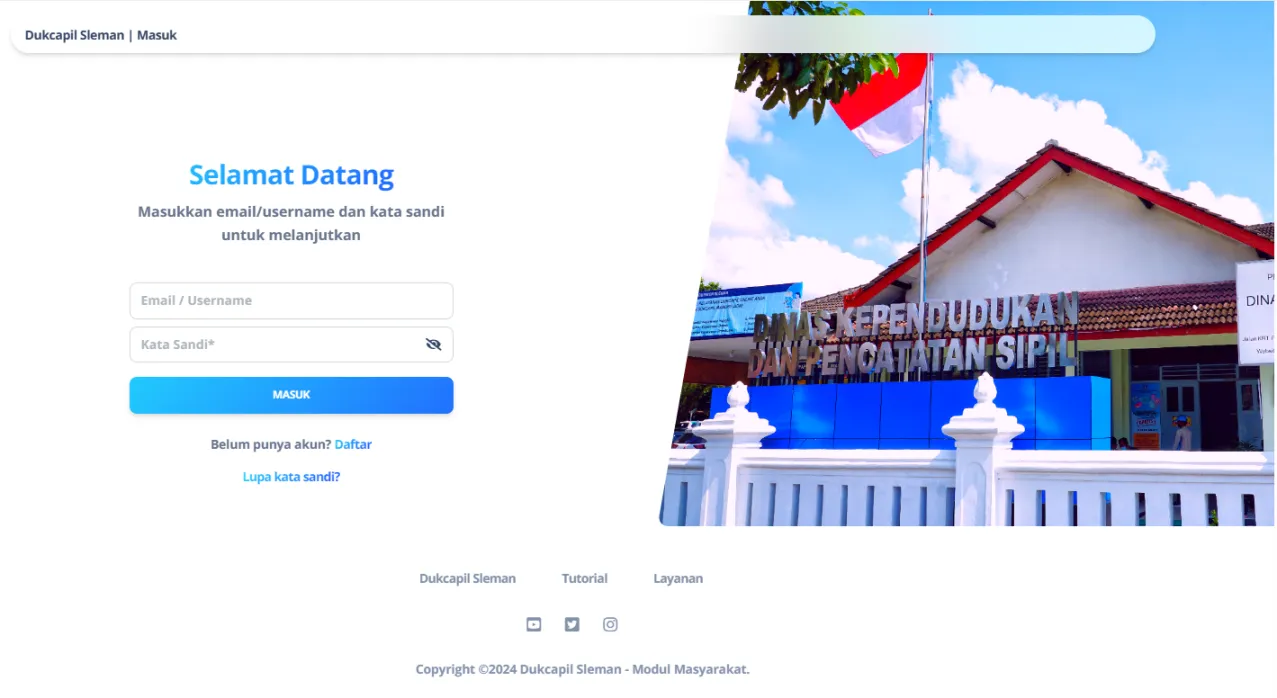Viewport: 1277px width, 698px height.
Task: Toggle the password visibility eye icon
Action: (x=433, y=344)
